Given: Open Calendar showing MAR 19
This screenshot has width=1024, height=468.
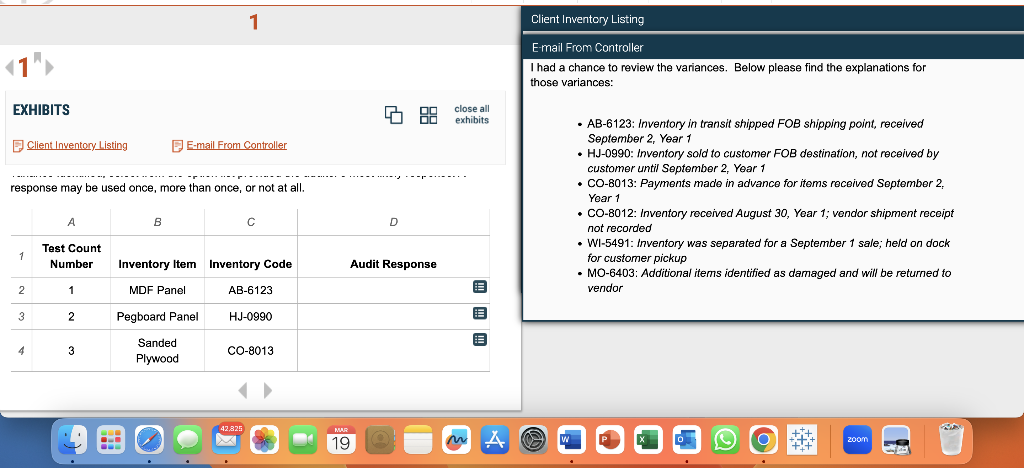Looking at the screenshot, I should tap(341, 440).
